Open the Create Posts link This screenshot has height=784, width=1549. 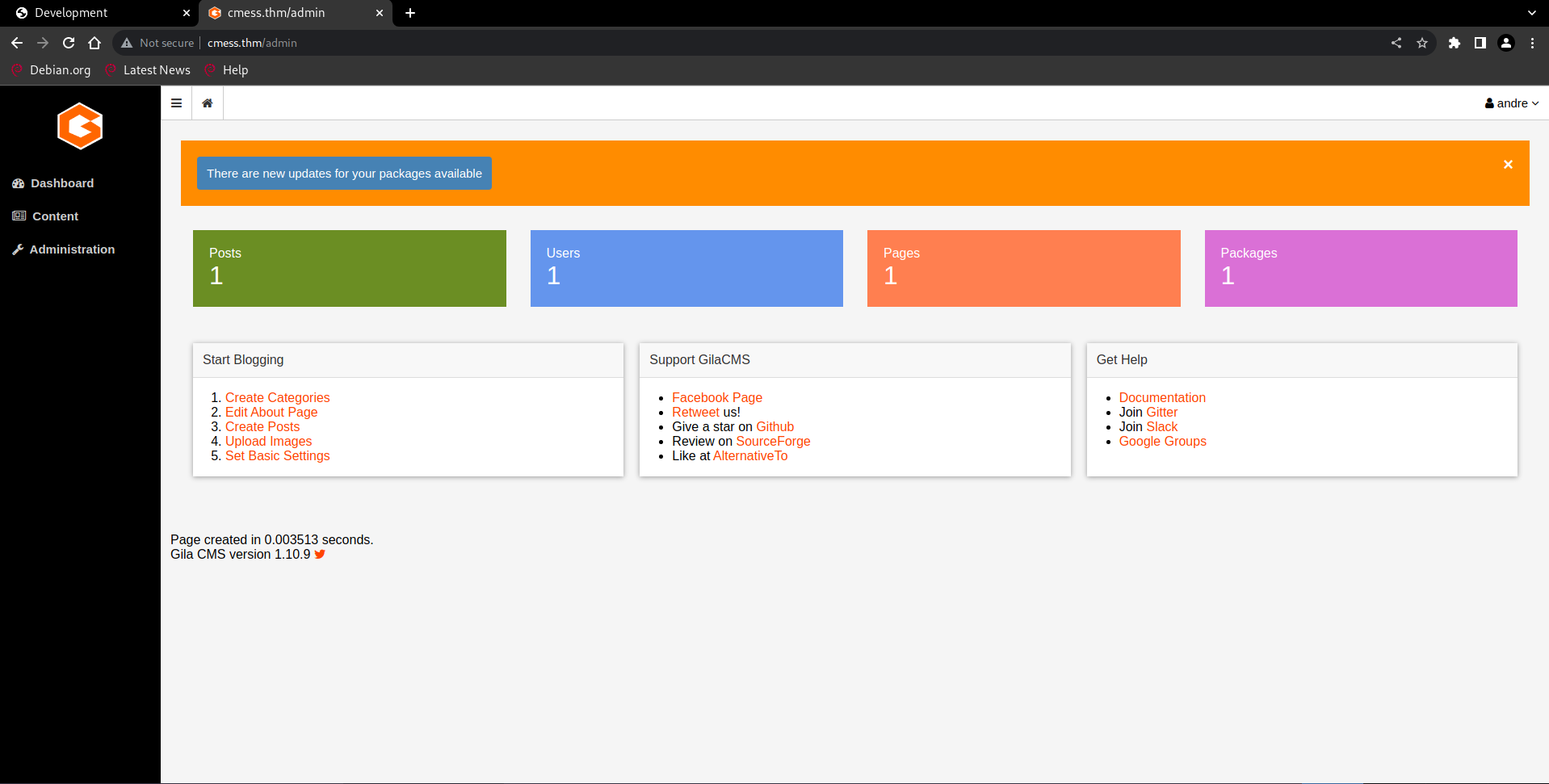pos(262,426)
